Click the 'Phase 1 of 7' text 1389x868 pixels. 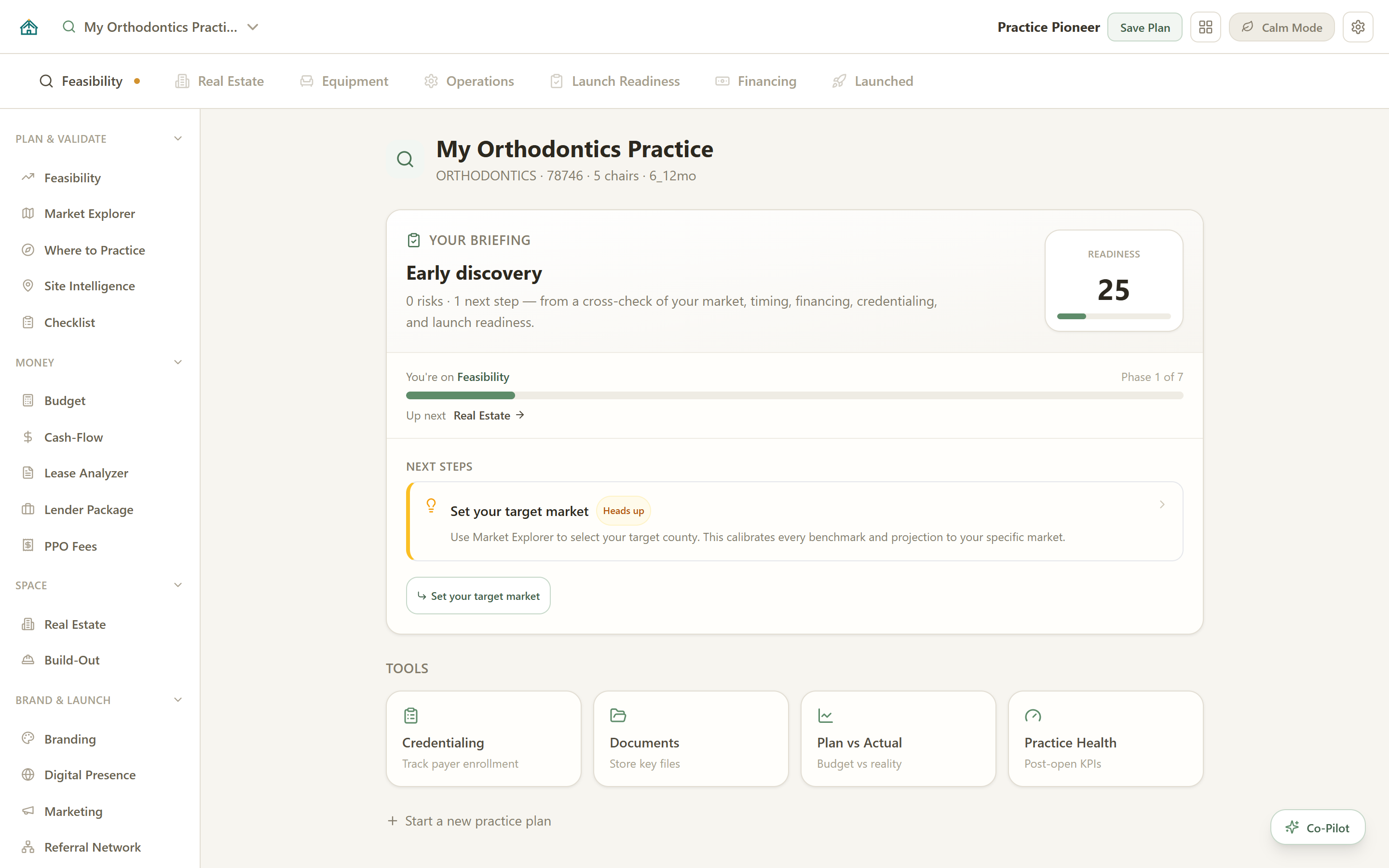pos(1152,377)
